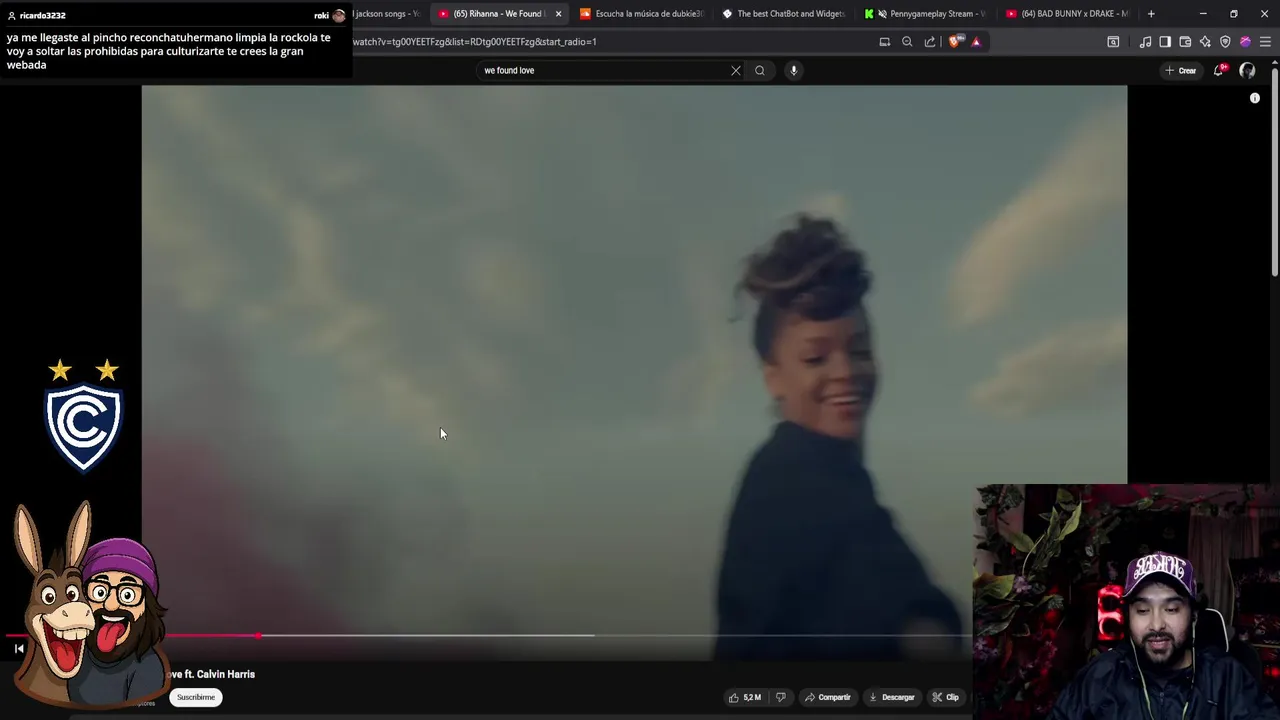Open the Brave Wallet icon
The image size is (1280, 720).
(x=1185, y=42)
